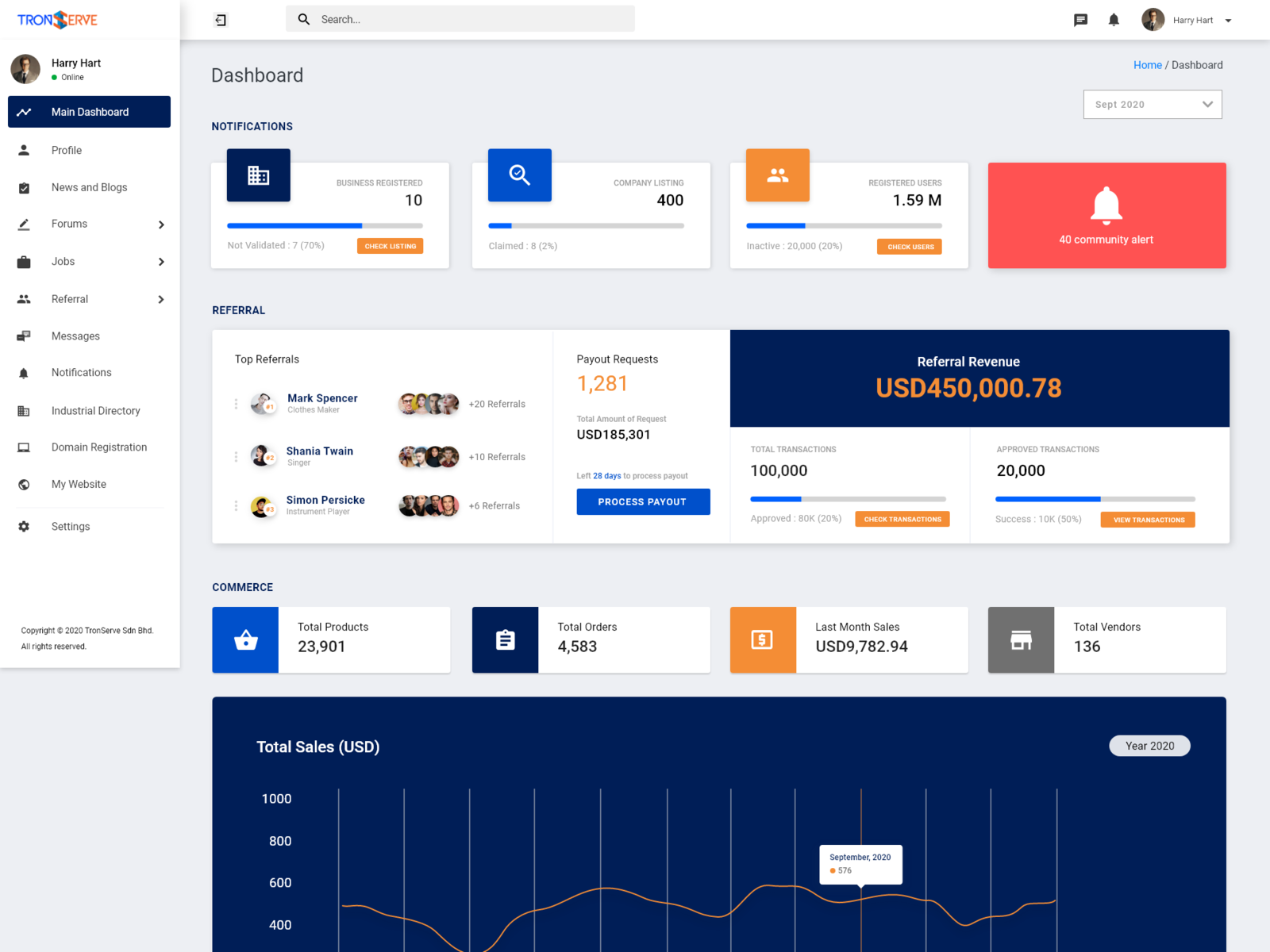Click the Home breadcrumb link
Viewport: 1270px width, 952px height.
tap(1147, 64)
